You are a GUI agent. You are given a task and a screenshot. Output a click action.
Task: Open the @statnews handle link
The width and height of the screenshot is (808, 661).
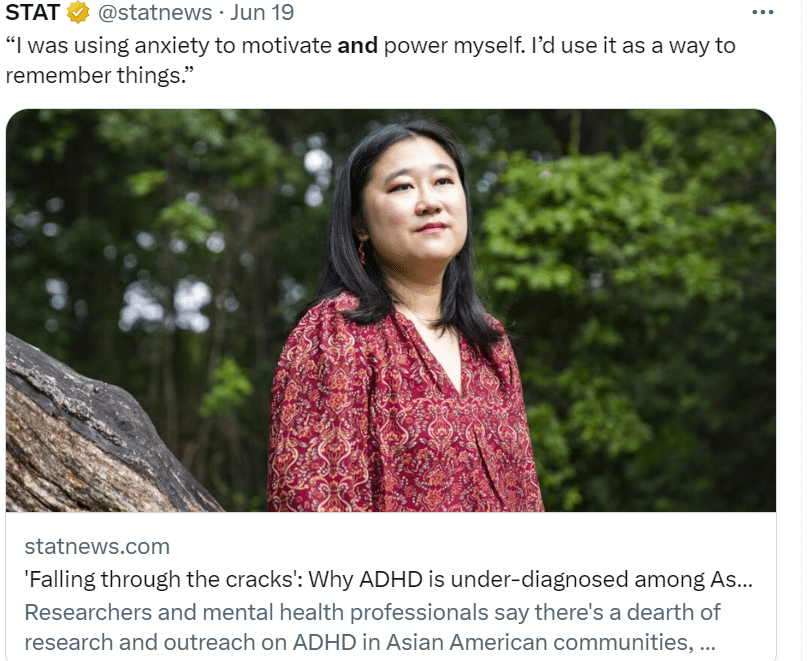click(x=155, y=12)
